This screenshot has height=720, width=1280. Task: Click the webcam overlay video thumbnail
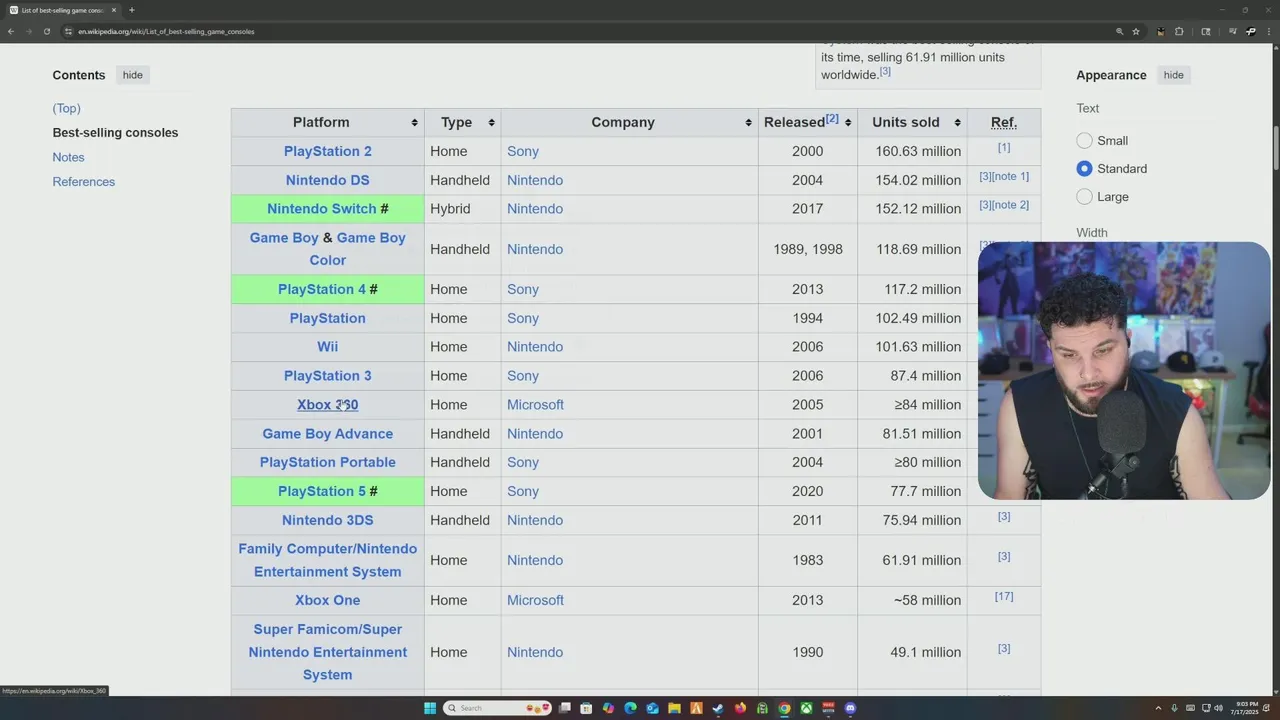coord(1124,370)
